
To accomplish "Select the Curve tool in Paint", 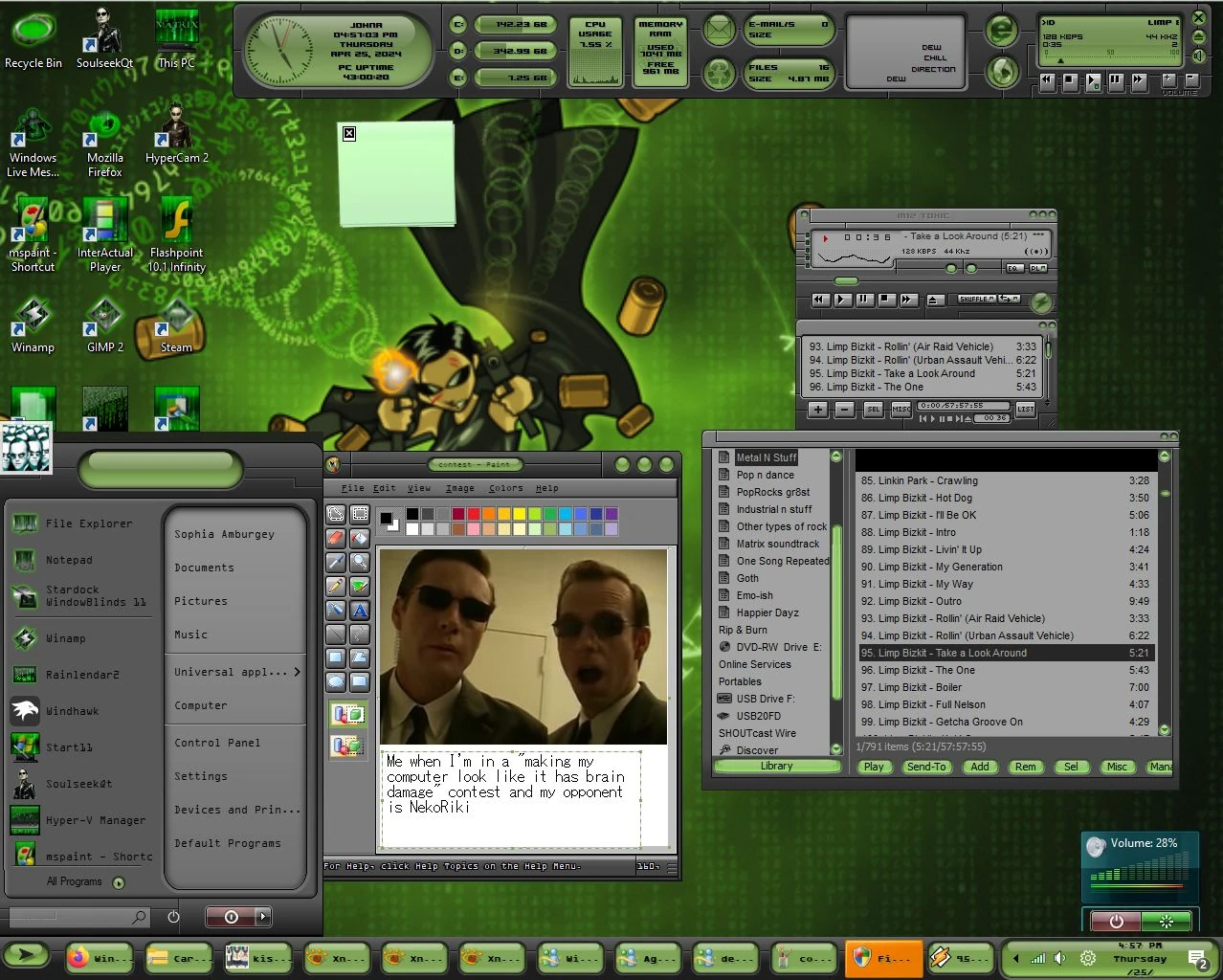I will click(x=359, y=635).
